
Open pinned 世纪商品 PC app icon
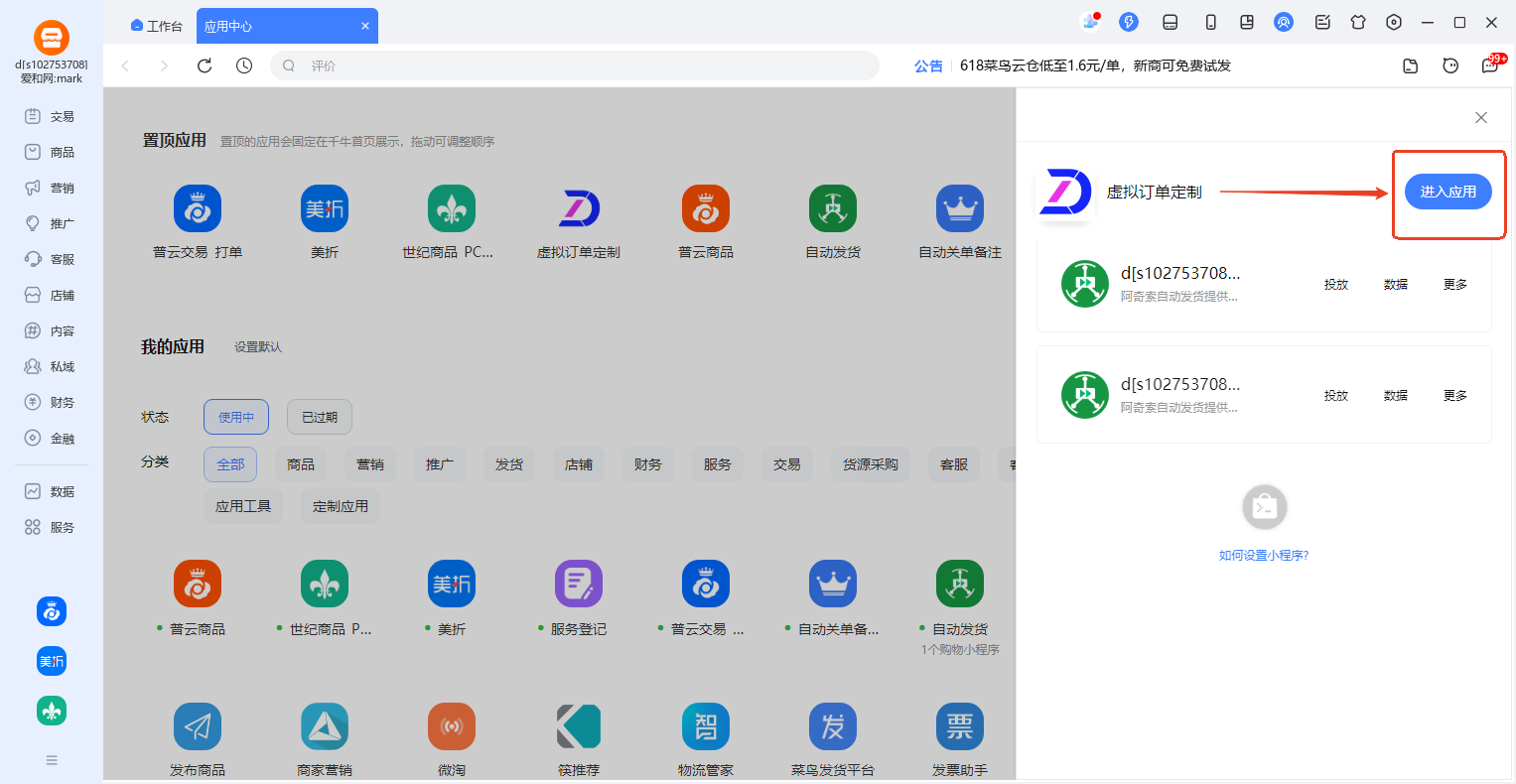point(452,208)
